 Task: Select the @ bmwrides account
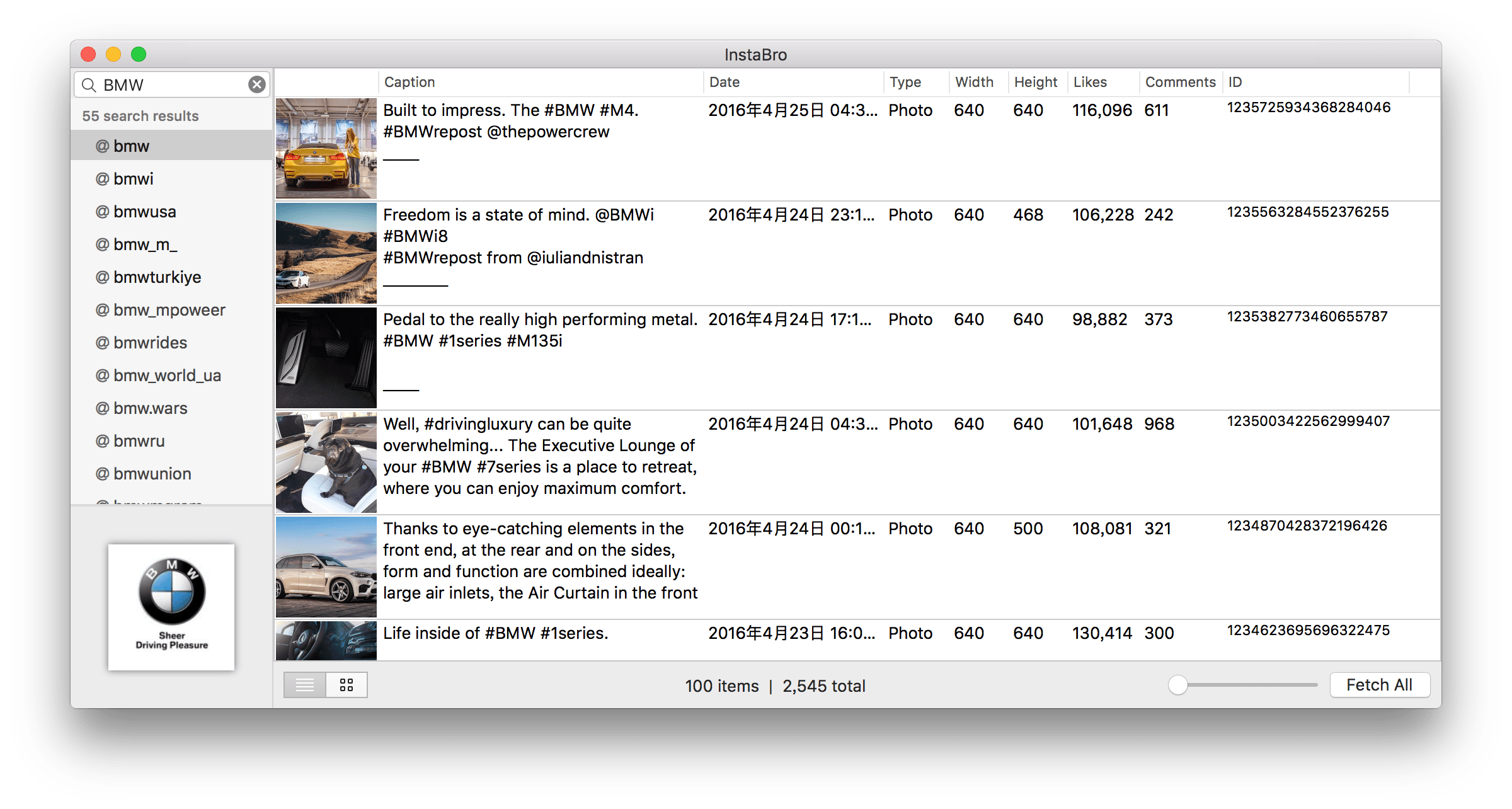pyautogui.click(x=171, y=342)
